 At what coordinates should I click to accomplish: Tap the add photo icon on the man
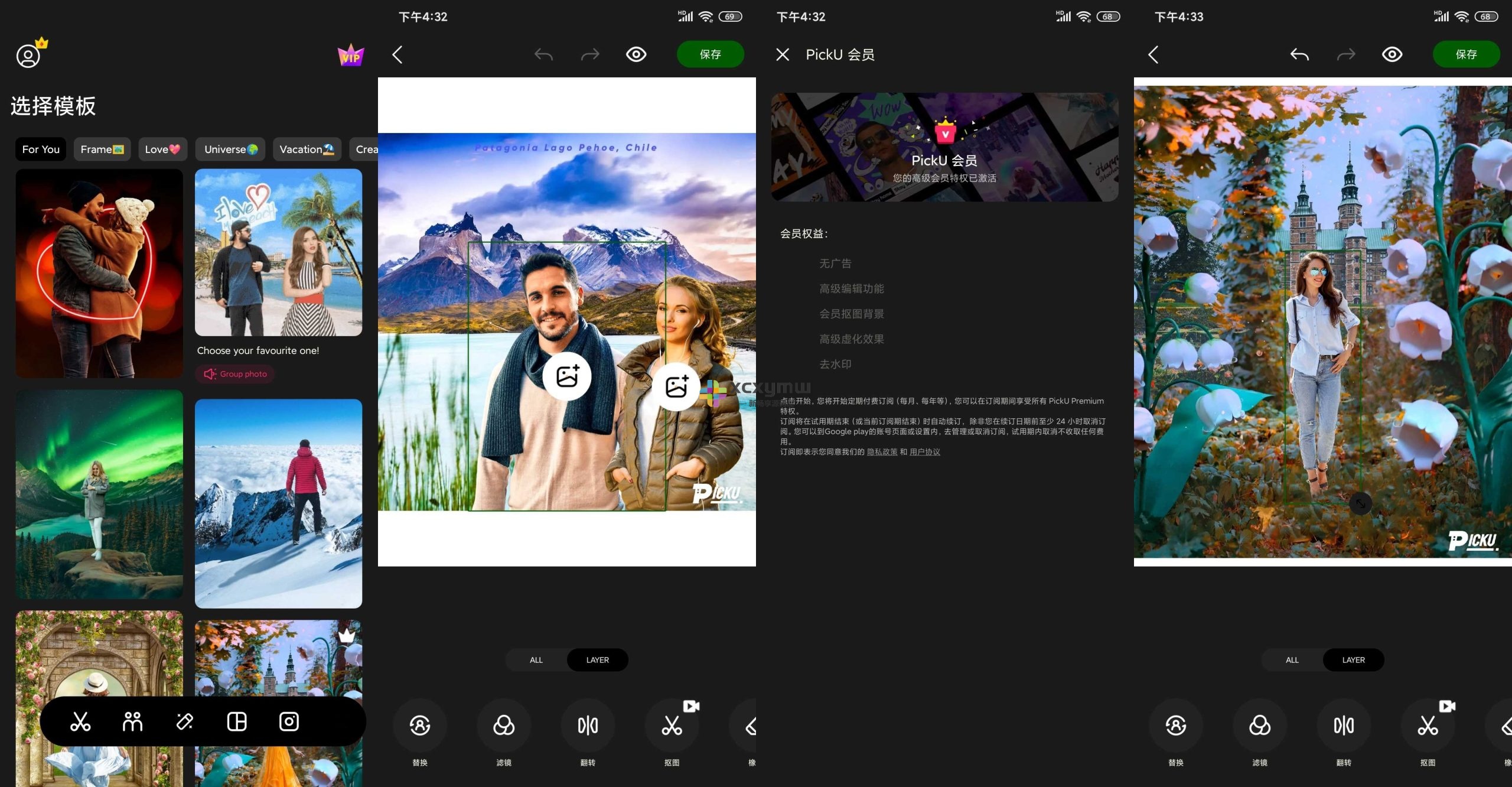[x=567, y=376]
